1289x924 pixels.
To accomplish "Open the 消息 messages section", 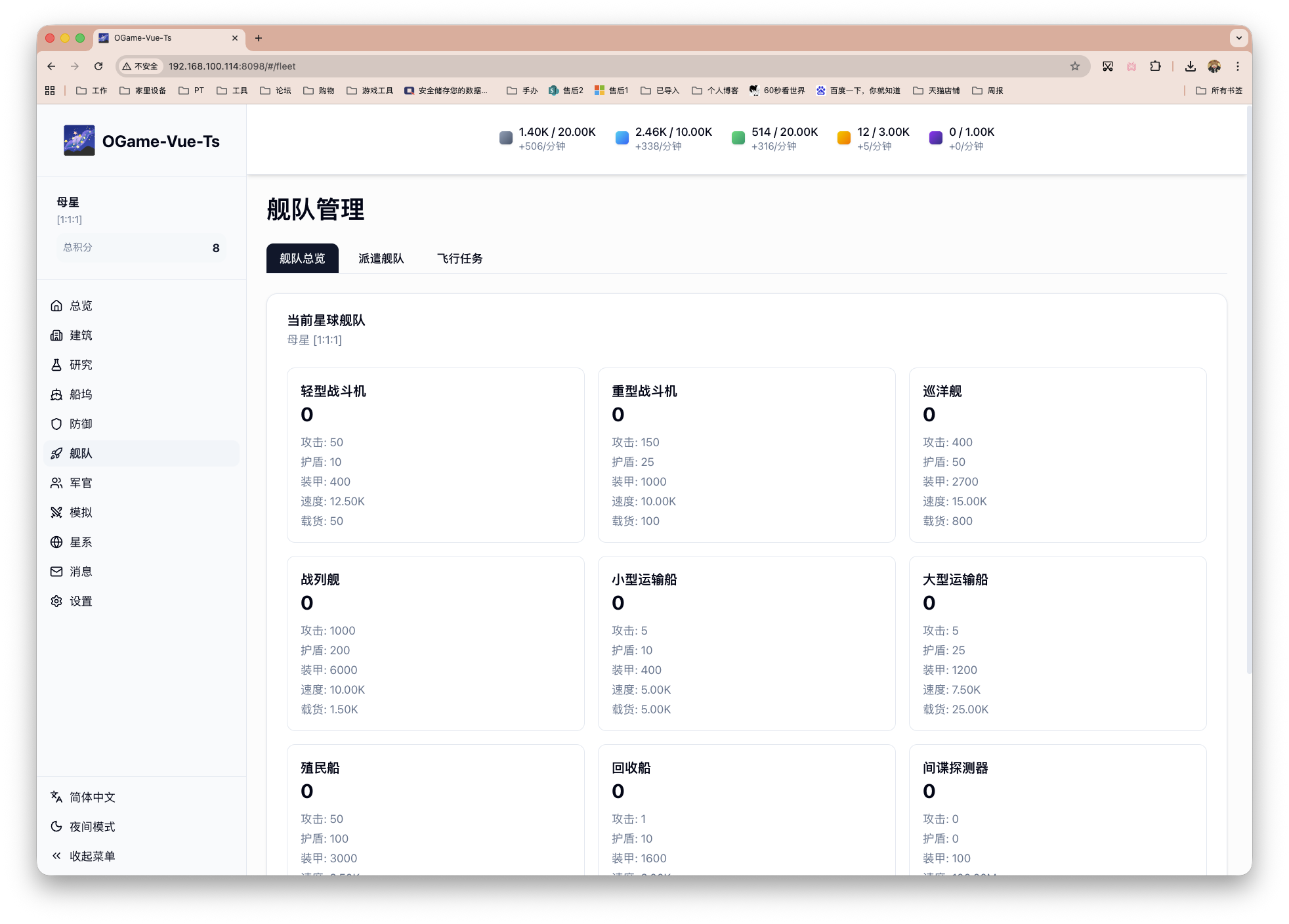I will (80, 571).
